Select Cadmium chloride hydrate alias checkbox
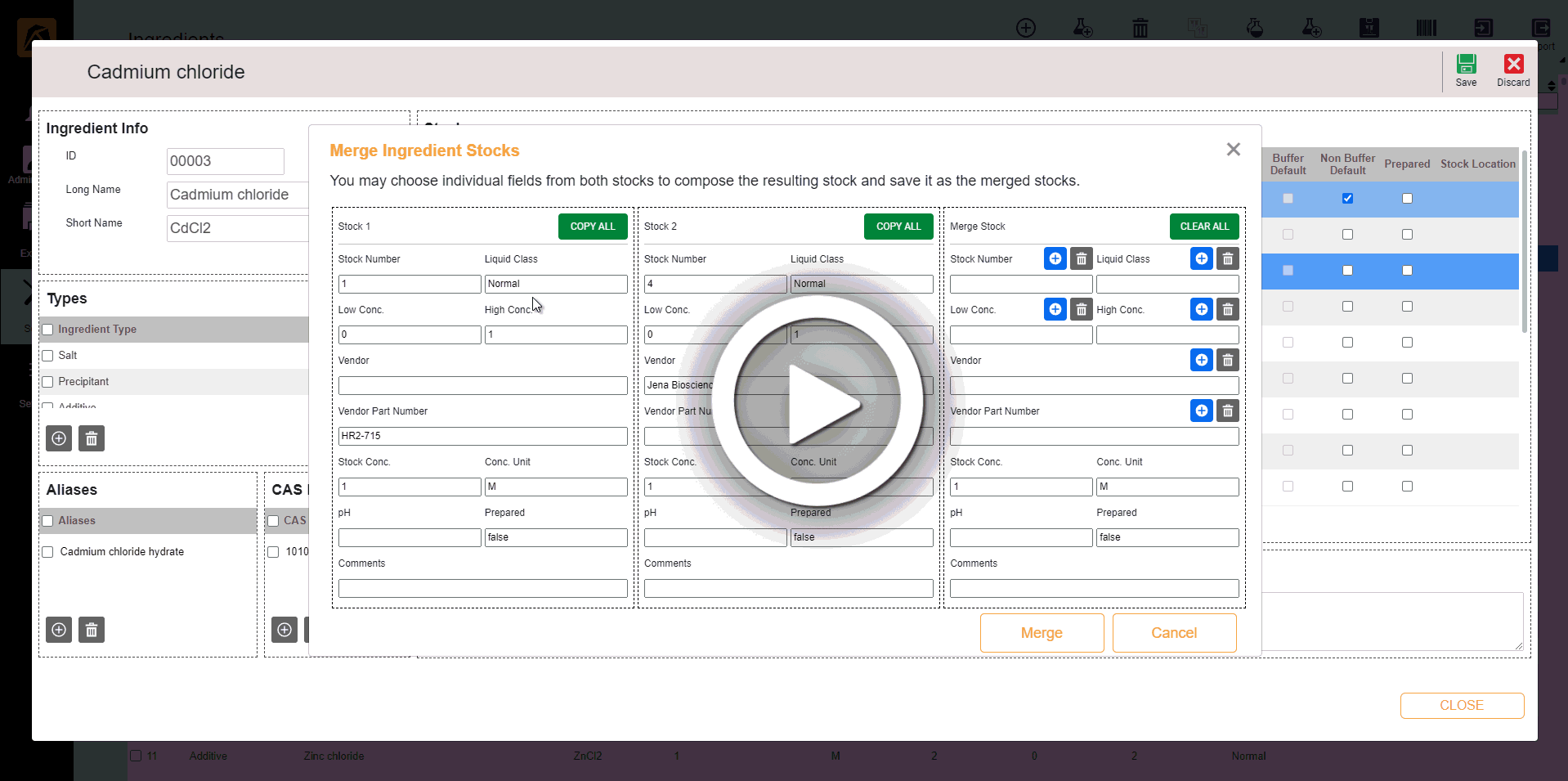The width and height of the screenshot is (1568, 781). pos(47,552)
